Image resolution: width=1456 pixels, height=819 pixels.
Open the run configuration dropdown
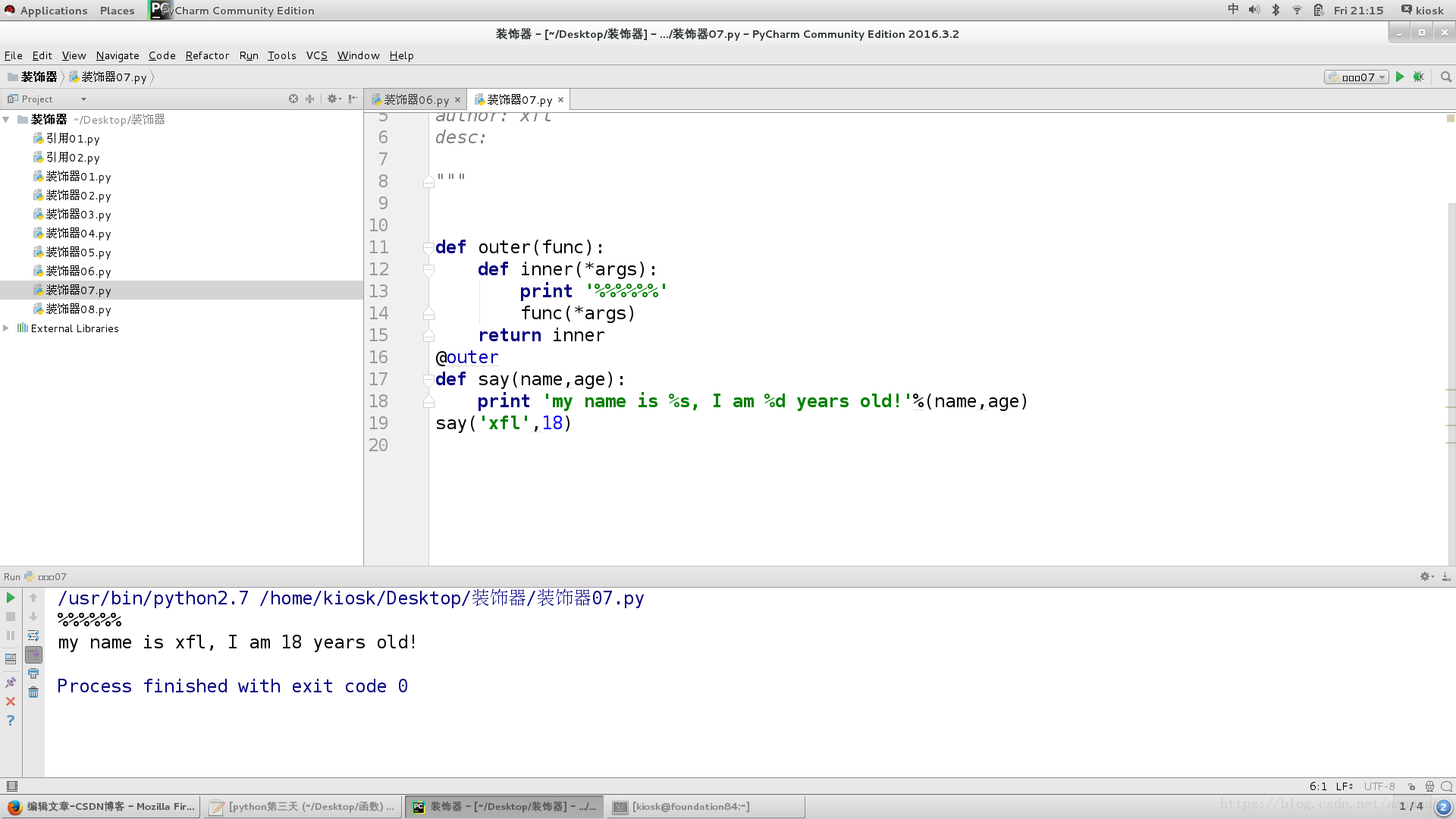coord(1357,77)
